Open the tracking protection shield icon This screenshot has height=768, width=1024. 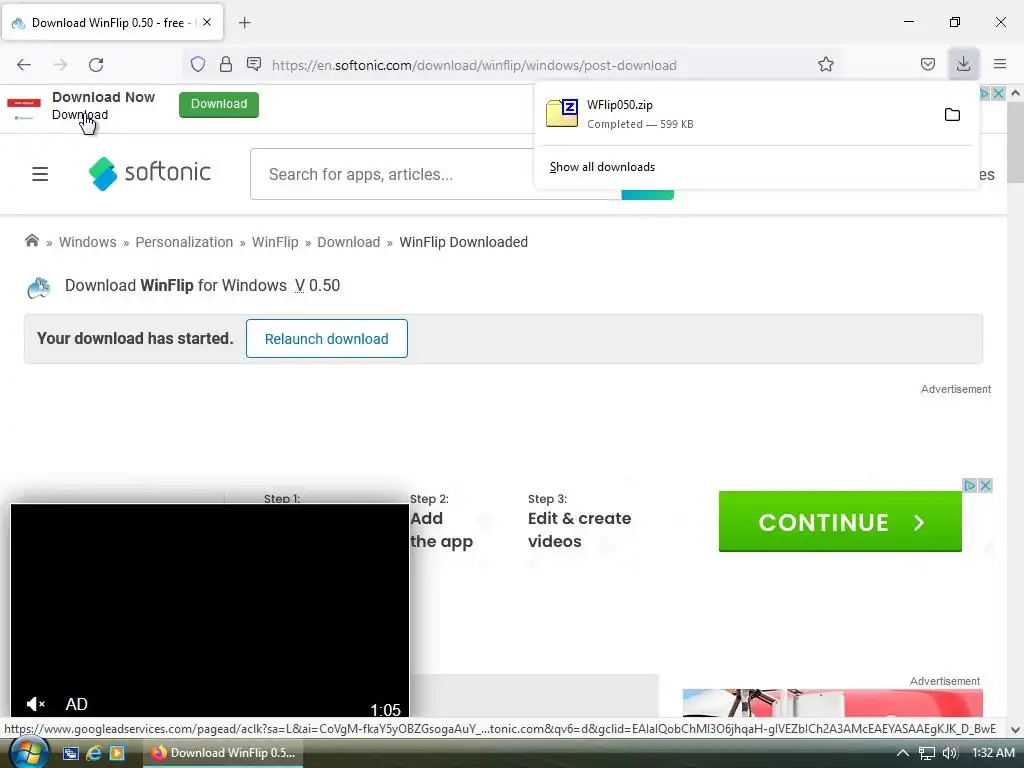coord(198,64)
